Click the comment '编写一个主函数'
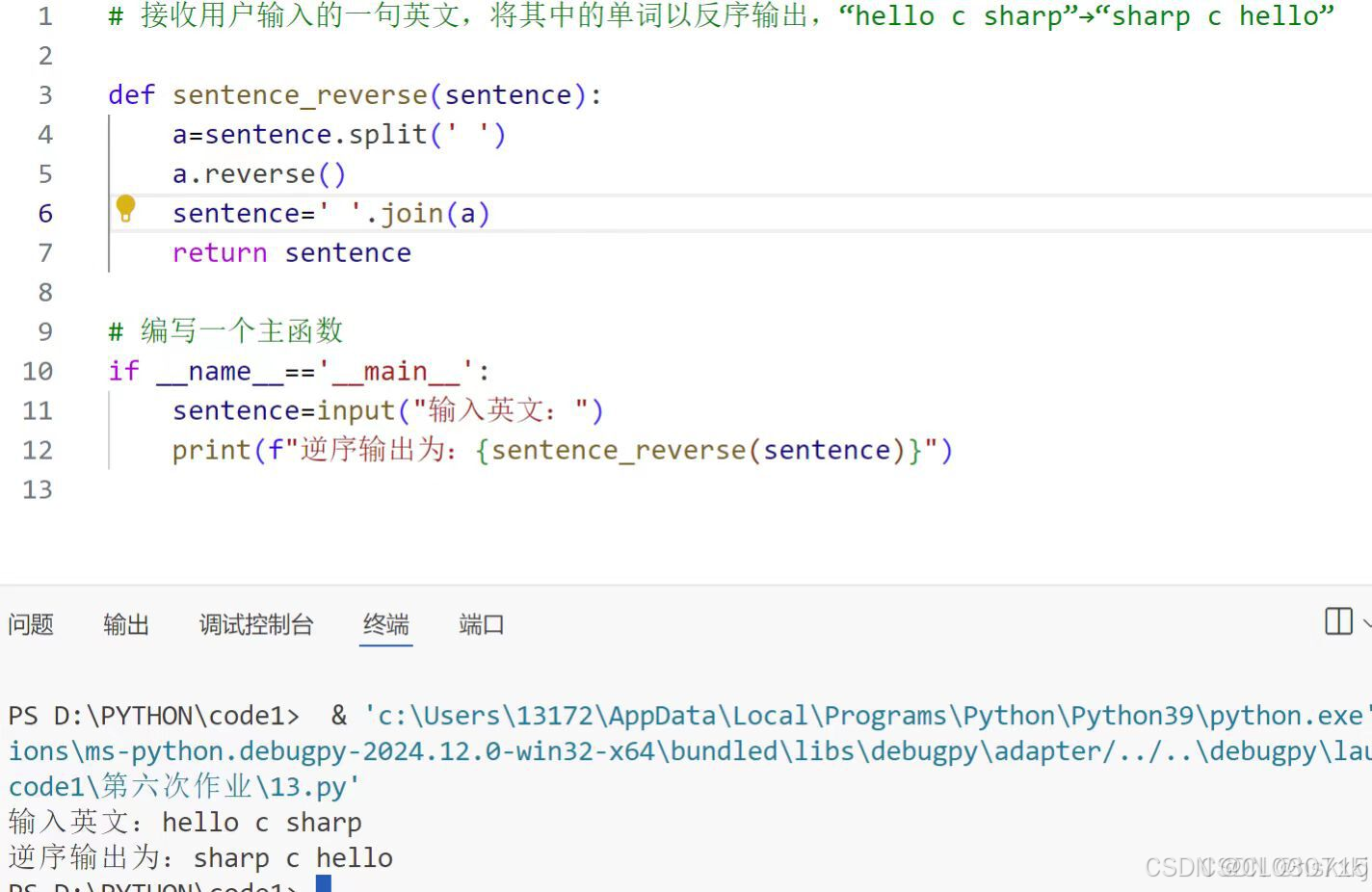Viewport: 1372px width, 892px height. coord(242,331)
